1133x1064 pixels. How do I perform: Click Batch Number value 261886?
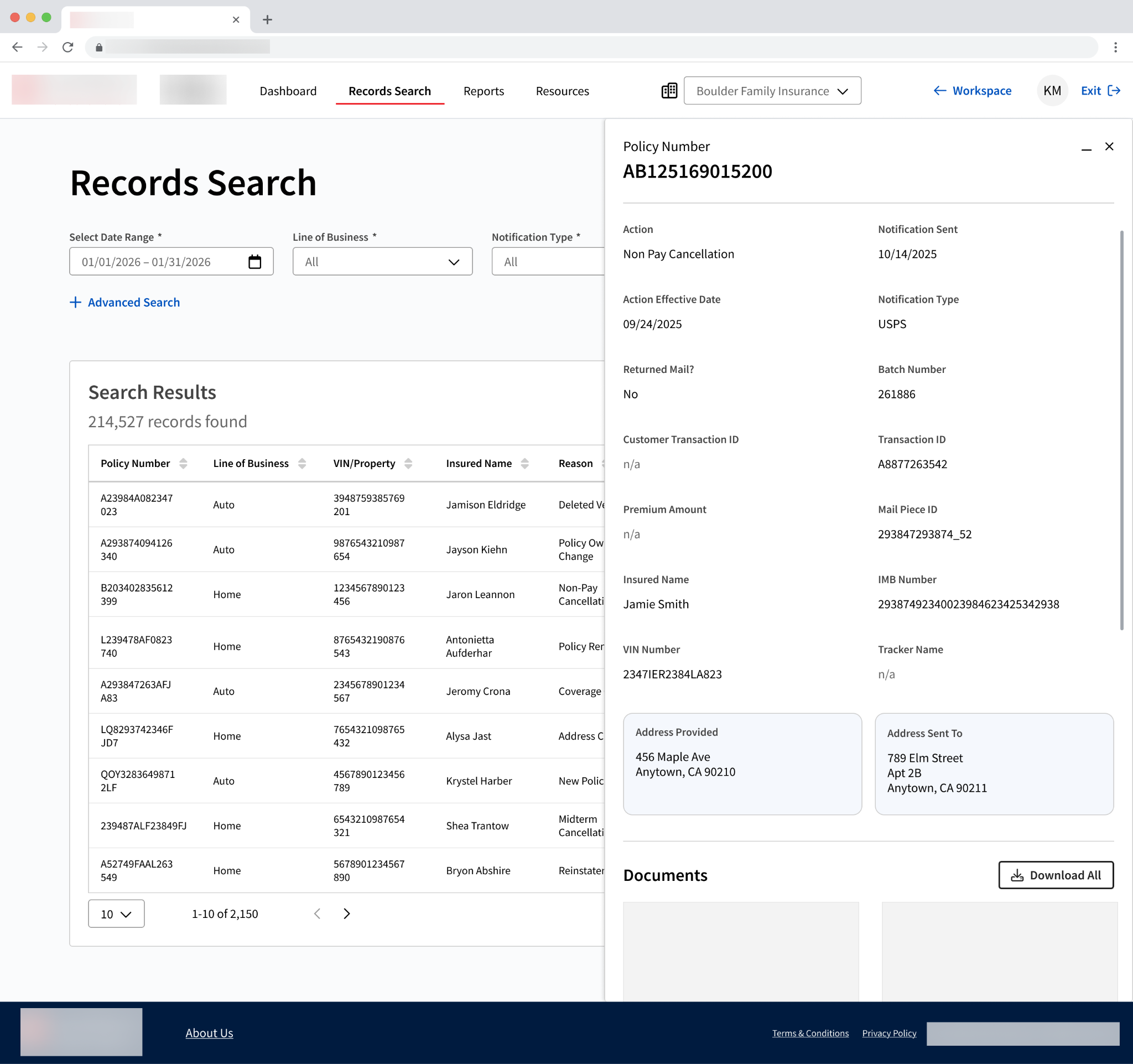pos(896,394)
